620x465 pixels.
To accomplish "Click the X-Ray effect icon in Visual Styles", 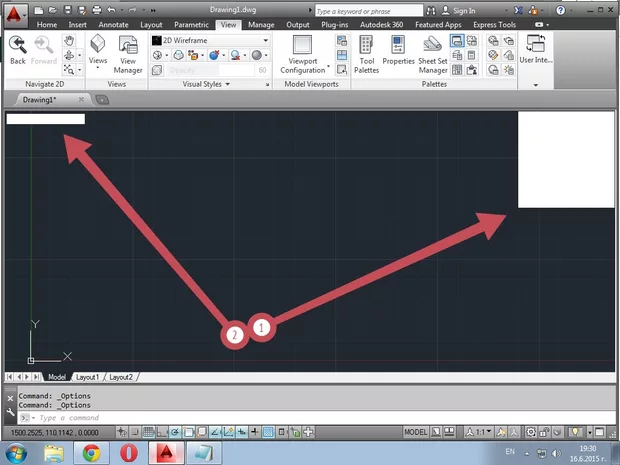I will click(x=157, y=70).
